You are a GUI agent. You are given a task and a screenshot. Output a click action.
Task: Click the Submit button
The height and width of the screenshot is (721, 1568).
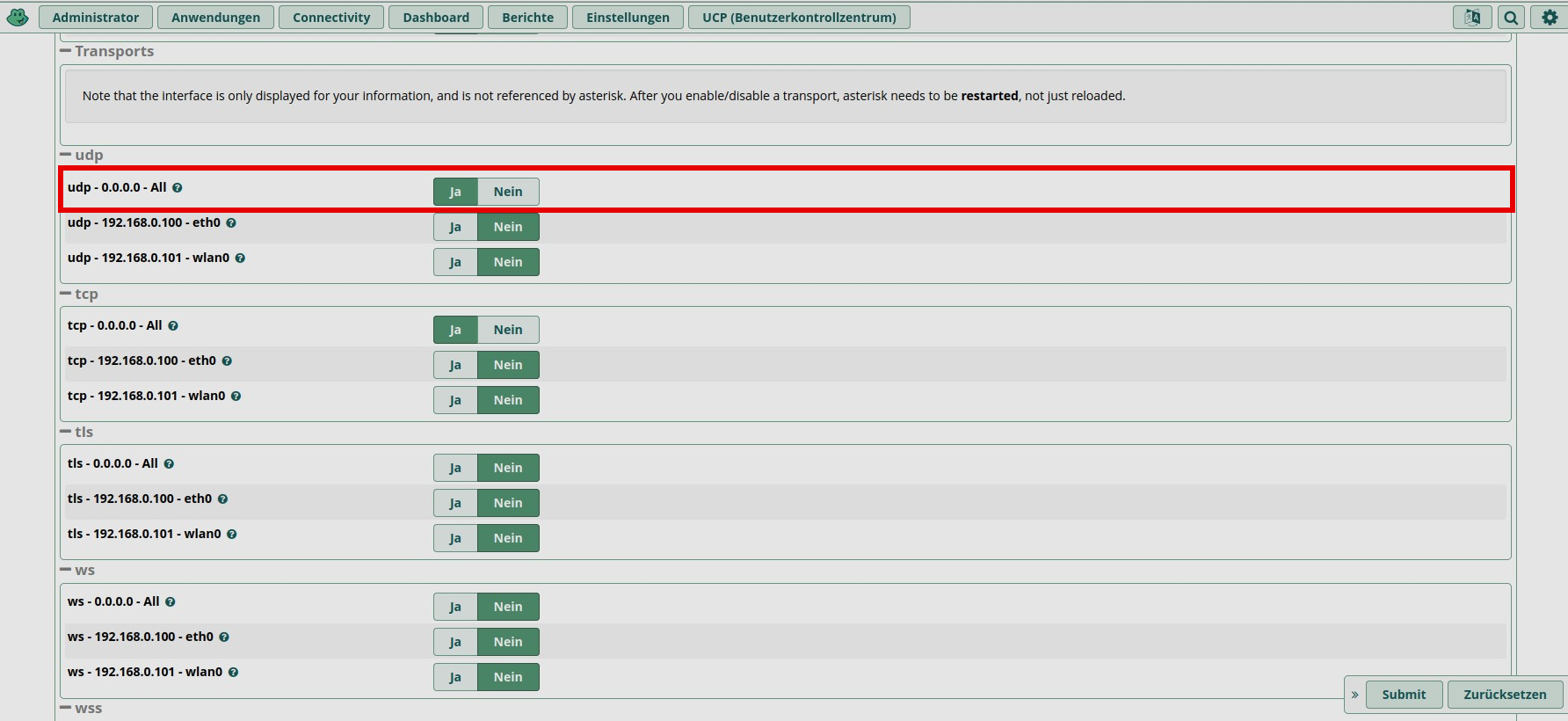point(1403,695)
